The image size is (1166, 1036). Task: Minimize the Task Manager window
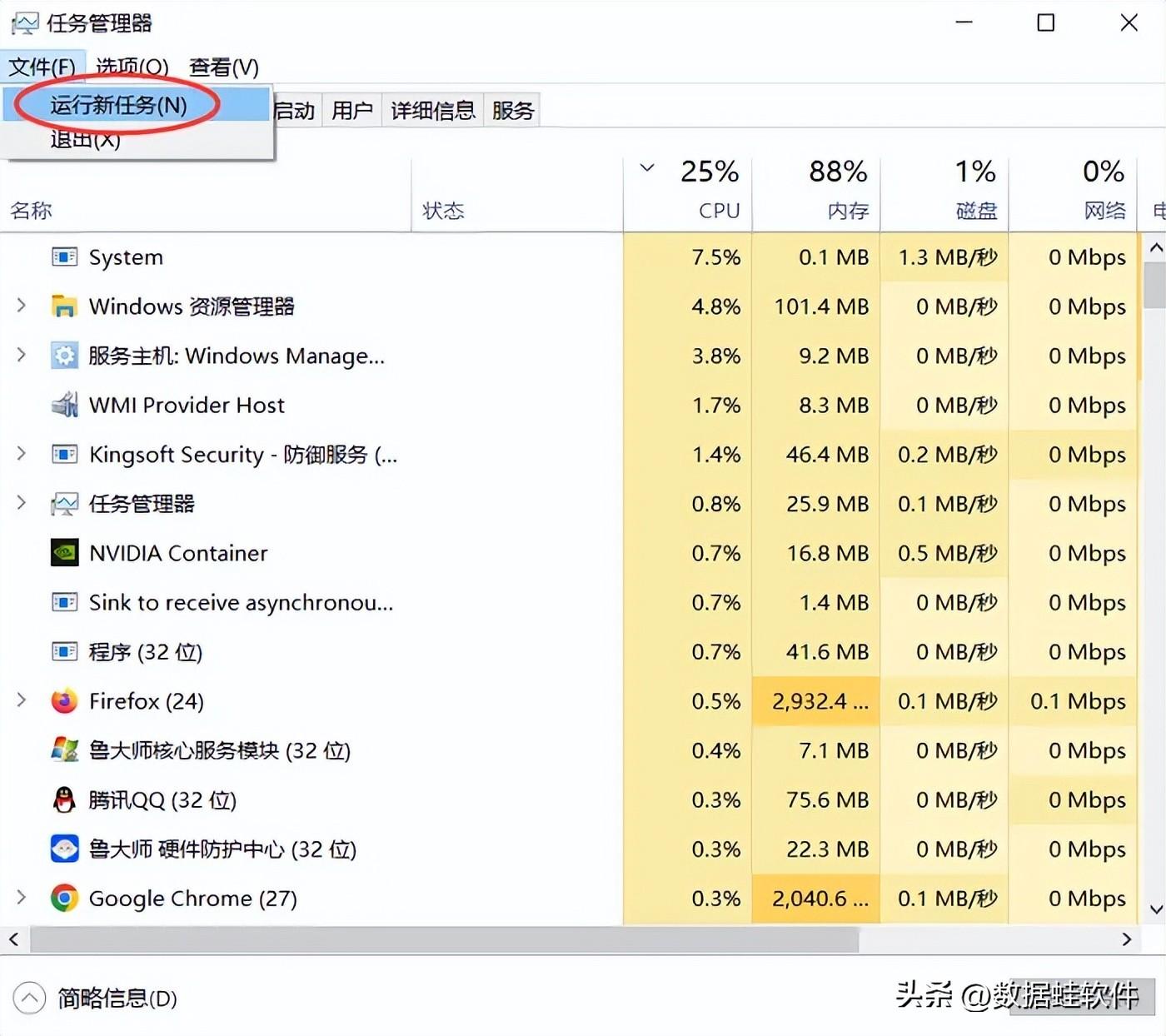point(964,22)
